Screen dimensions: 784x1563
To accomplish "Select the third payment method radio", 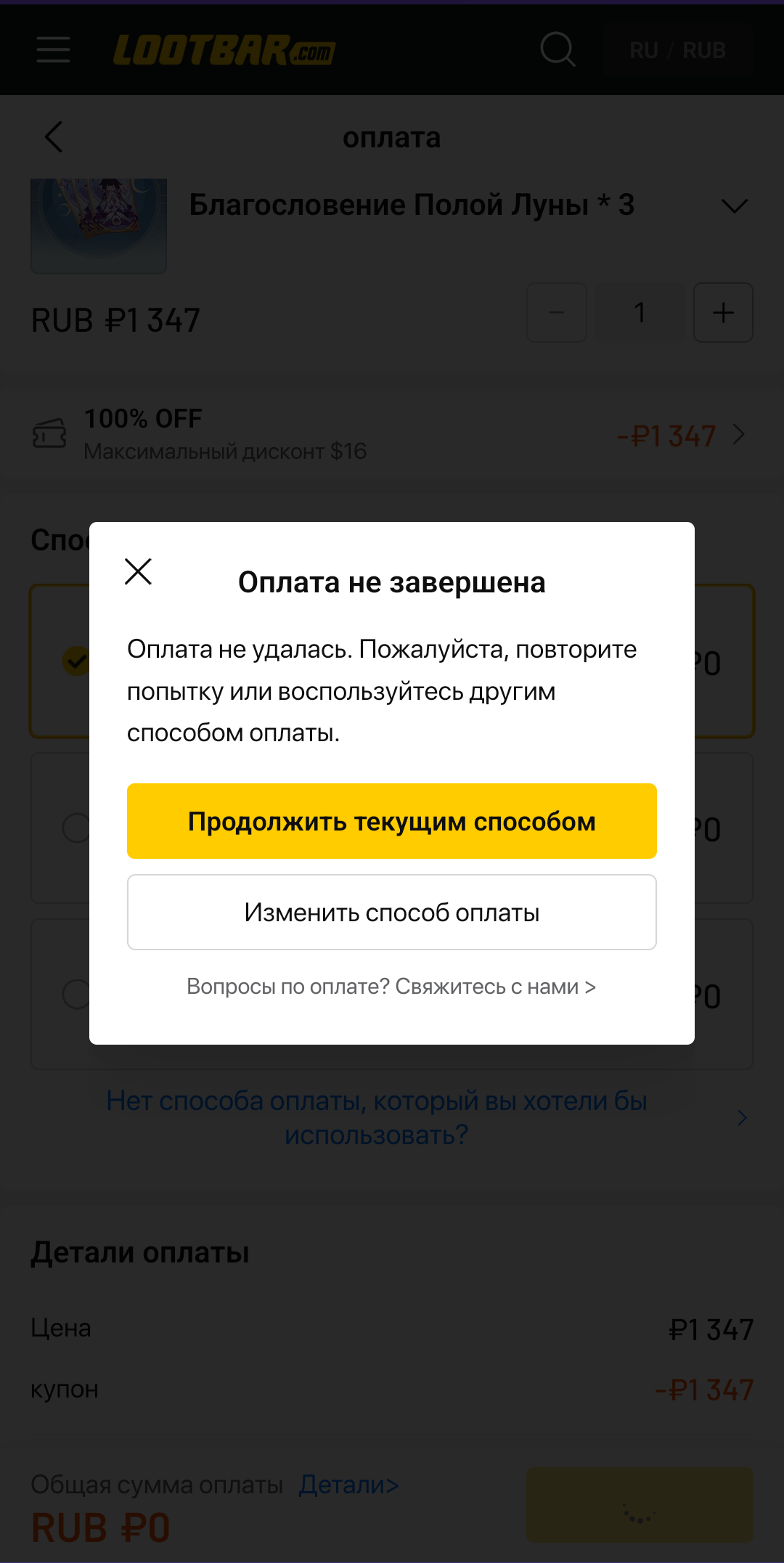I will [x=76, y=994].
